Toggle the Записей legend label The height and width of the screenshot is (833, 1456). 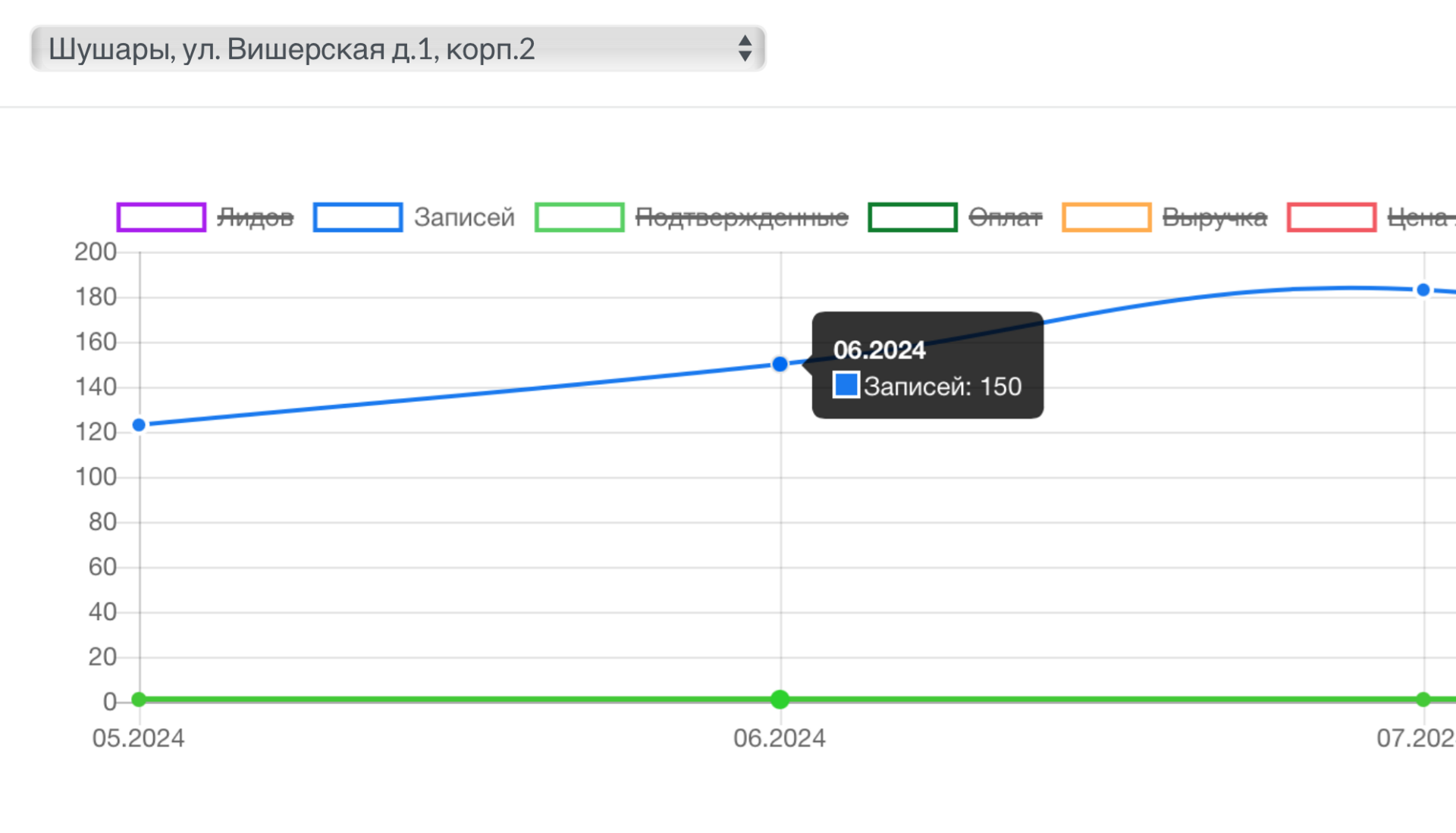[x=464, y=218]
